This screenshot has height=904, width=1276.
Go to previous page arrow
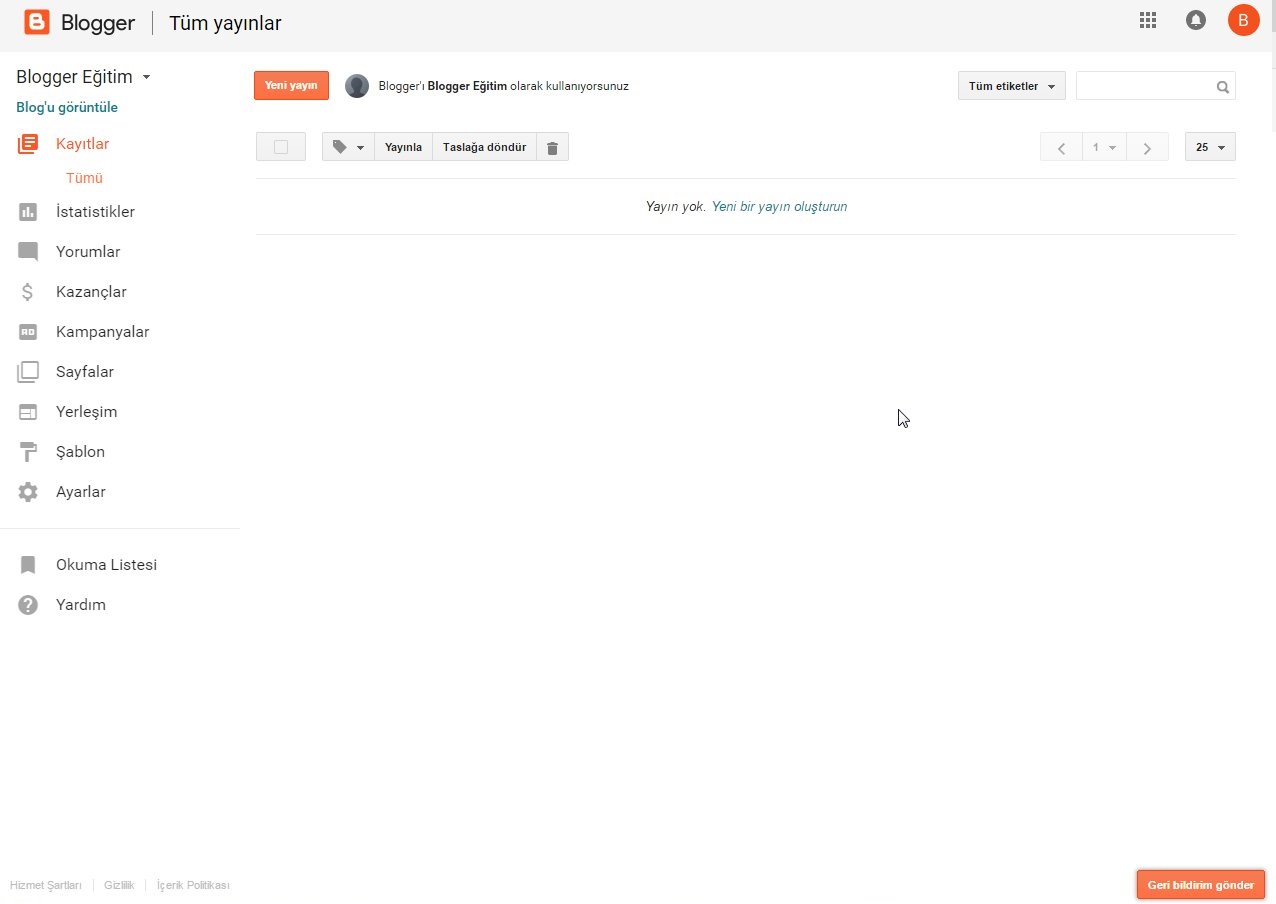click(x=1061, y=147)
